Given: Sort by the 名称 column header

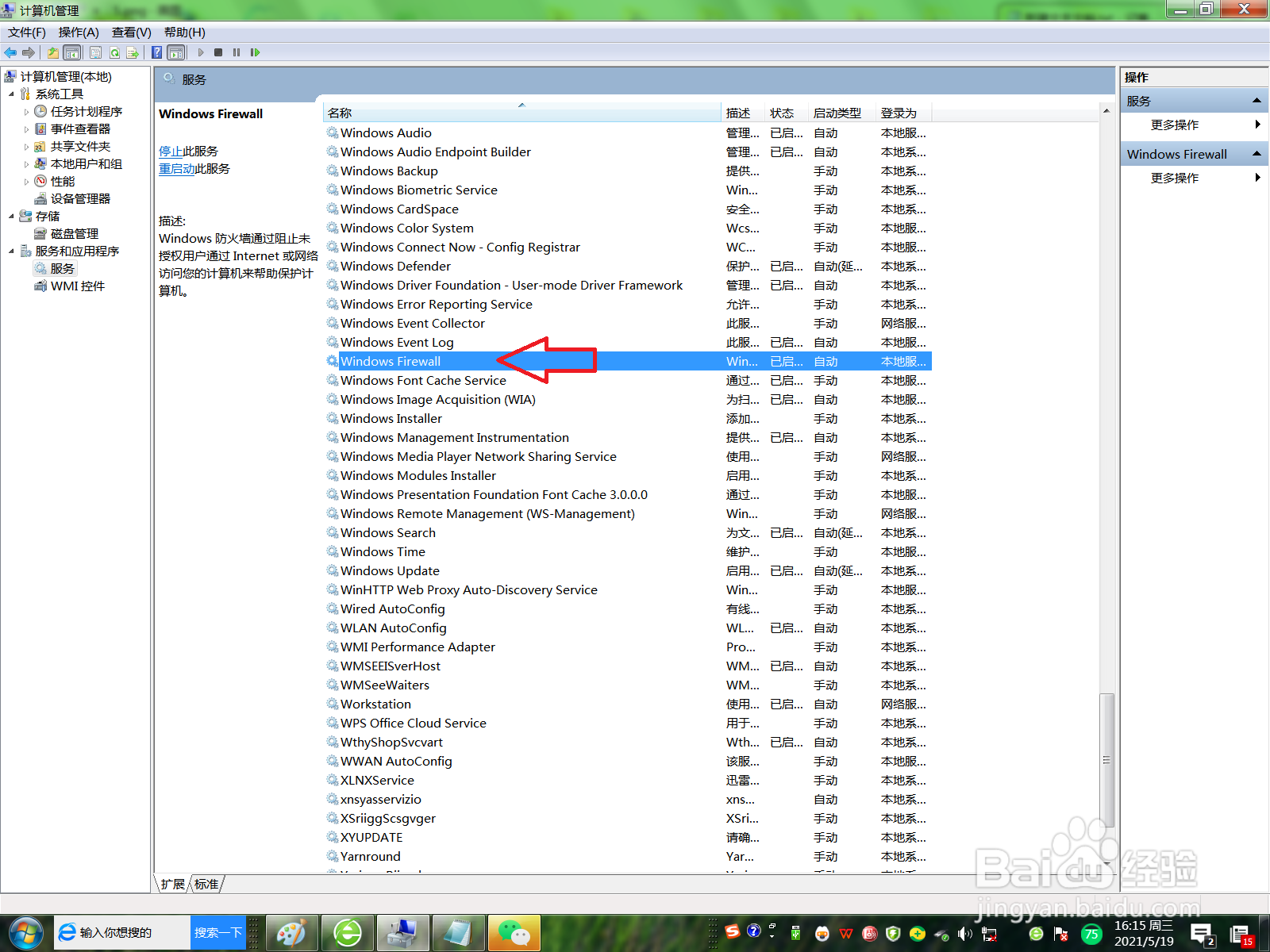Looking at the screenshot, I should click(x=522, y=113).
